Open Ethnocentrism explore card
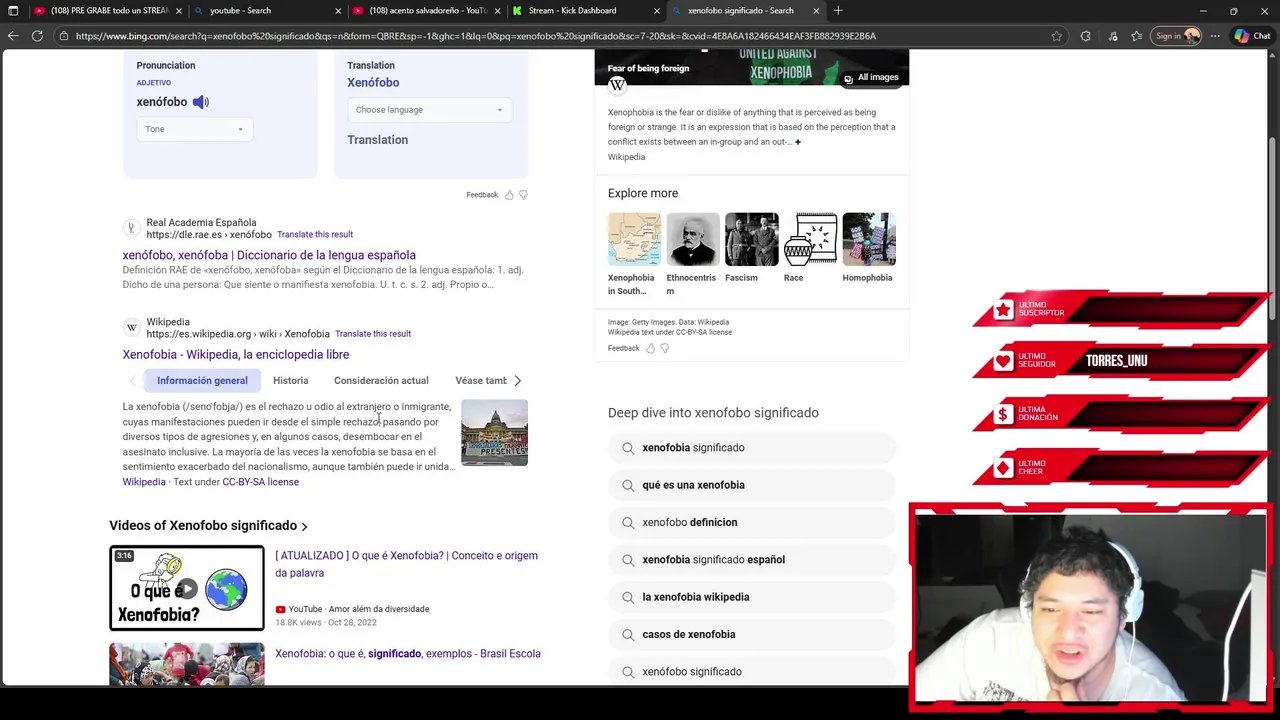Image resolution: width=1280 pixels, height=720 pixels. [692, 255]
